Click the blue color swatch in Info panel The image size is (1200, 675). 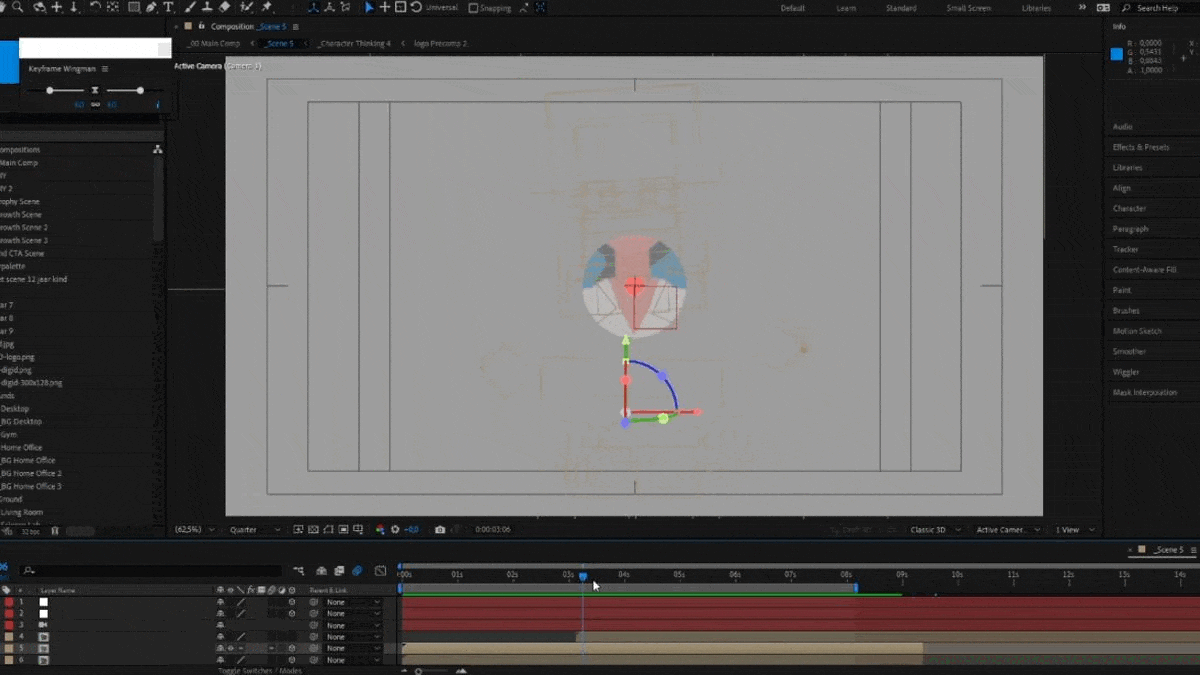tap(1117, 54)
